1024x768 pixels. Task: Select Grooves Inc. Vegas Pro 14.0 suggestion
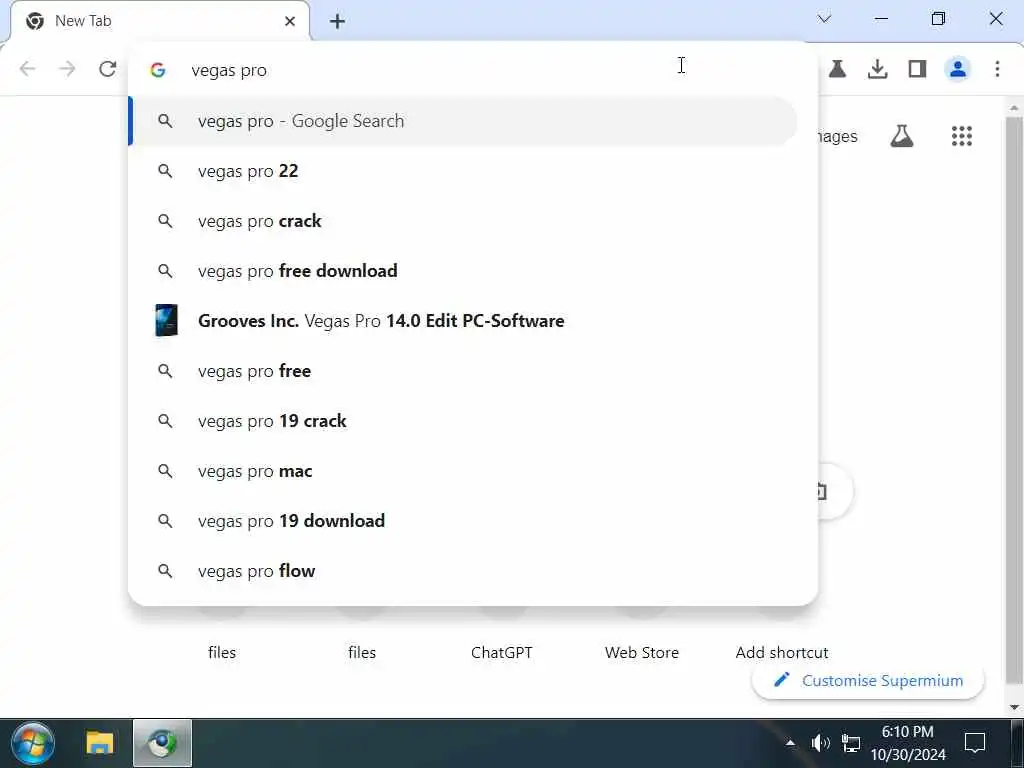[x=464, y=321]
